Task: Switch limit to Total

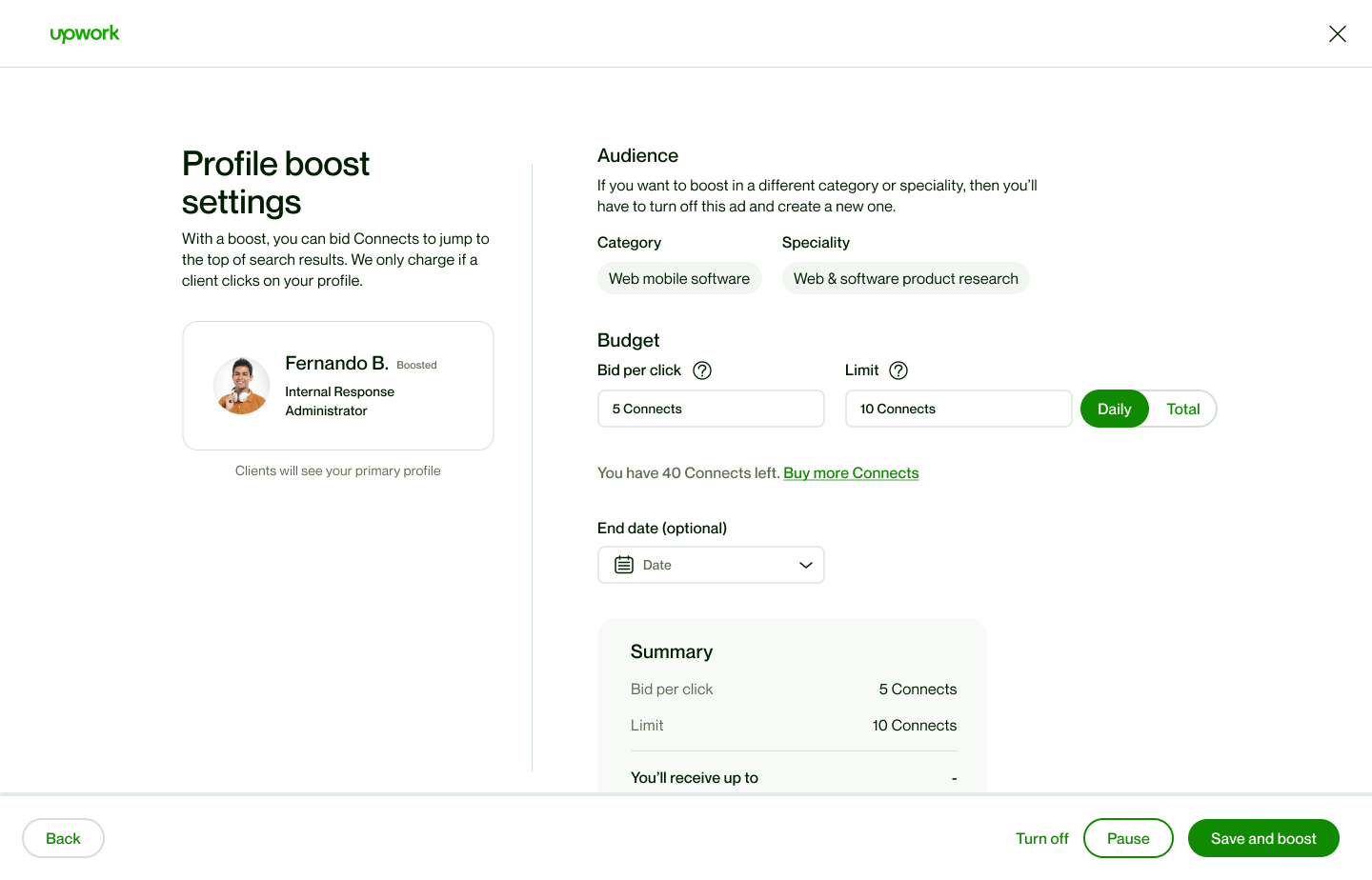Action: click(x=1182, y=409)
